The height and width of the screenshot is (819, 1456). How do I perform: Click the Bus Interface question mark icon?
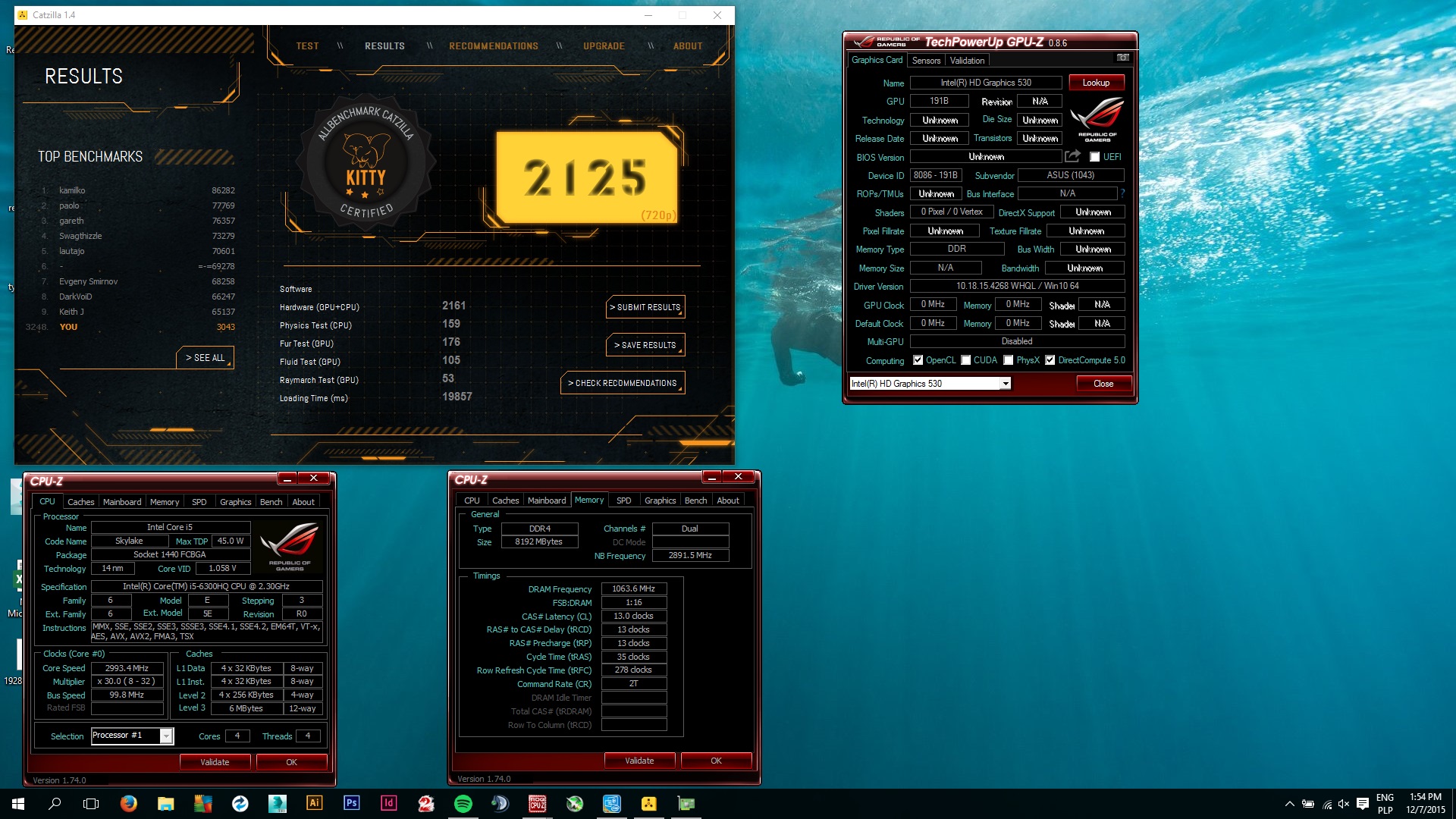click(x=1122, y=193)
